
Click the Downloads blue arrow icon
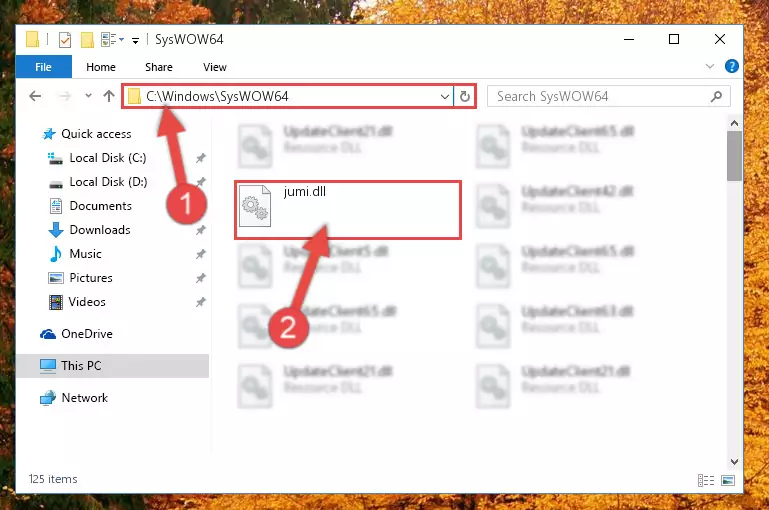coord(56,230)
